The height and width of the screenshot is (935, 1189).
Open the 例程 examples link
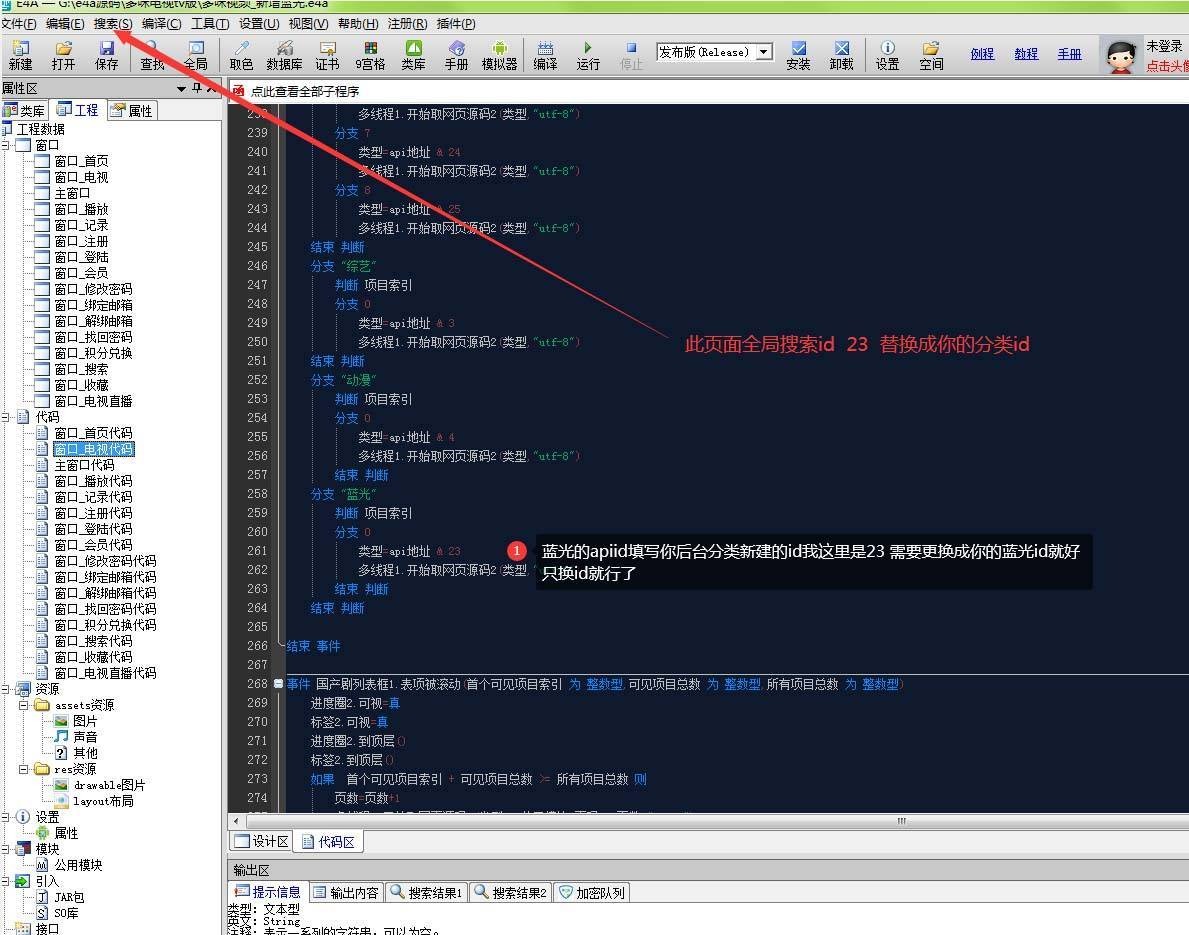pos(982,54)
